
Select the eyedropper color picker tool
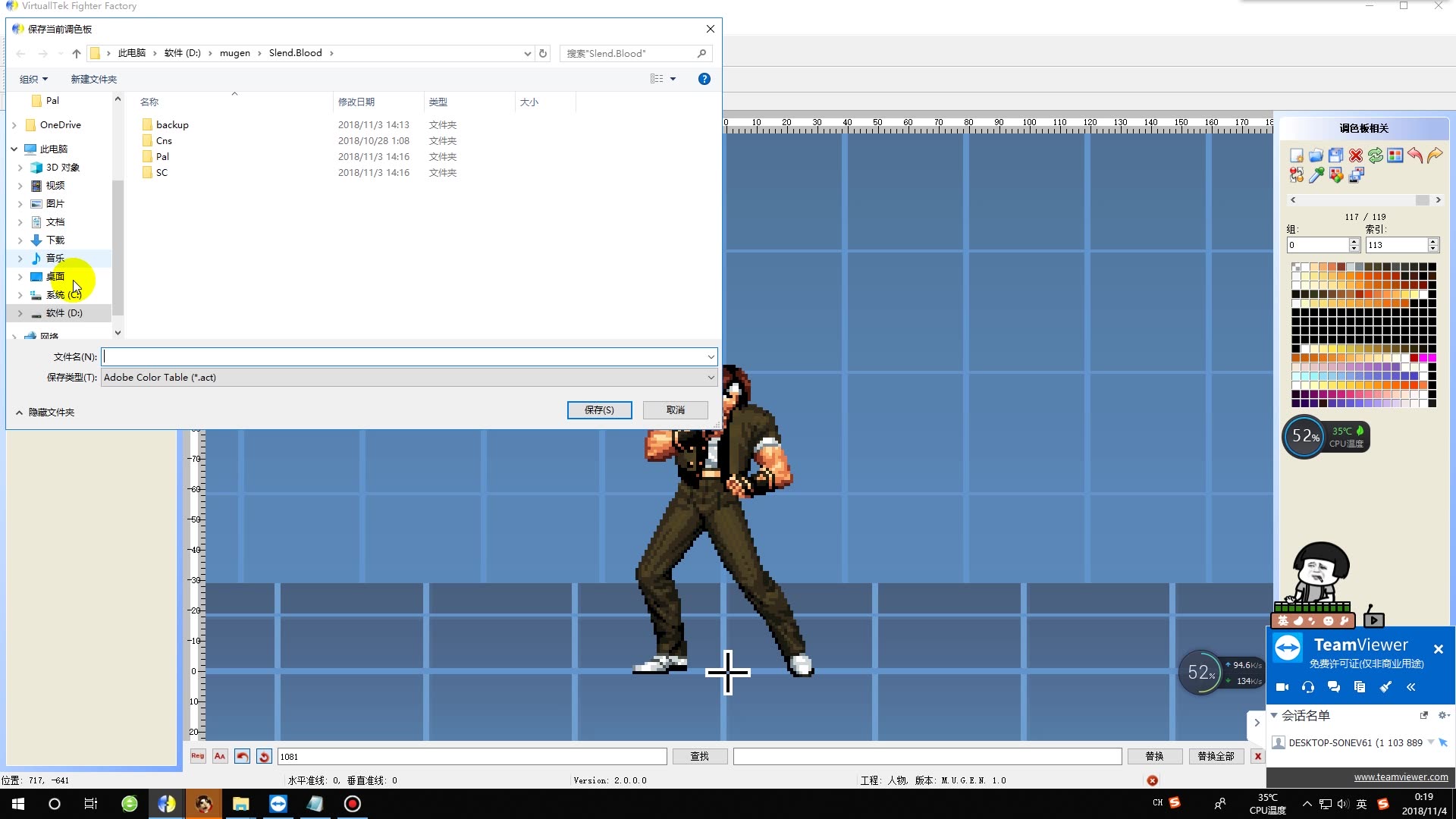point(1316,175)
